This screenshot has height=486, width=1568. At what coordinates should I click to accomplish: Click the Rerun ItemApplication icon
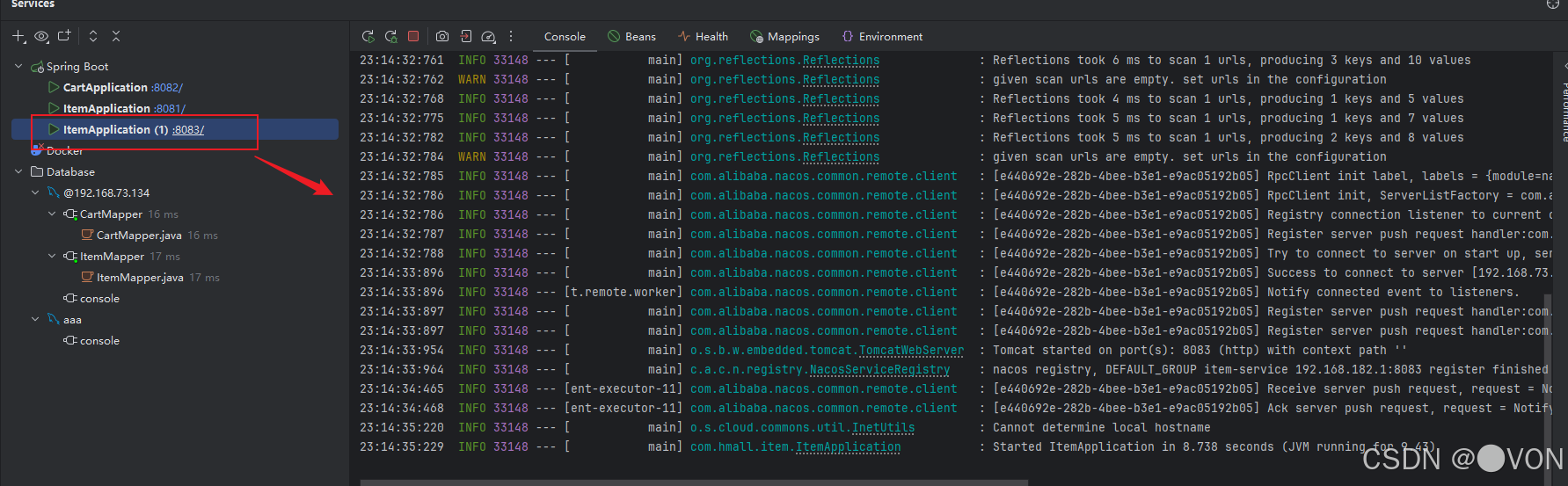pyautogui.click(x=368, y=37)
